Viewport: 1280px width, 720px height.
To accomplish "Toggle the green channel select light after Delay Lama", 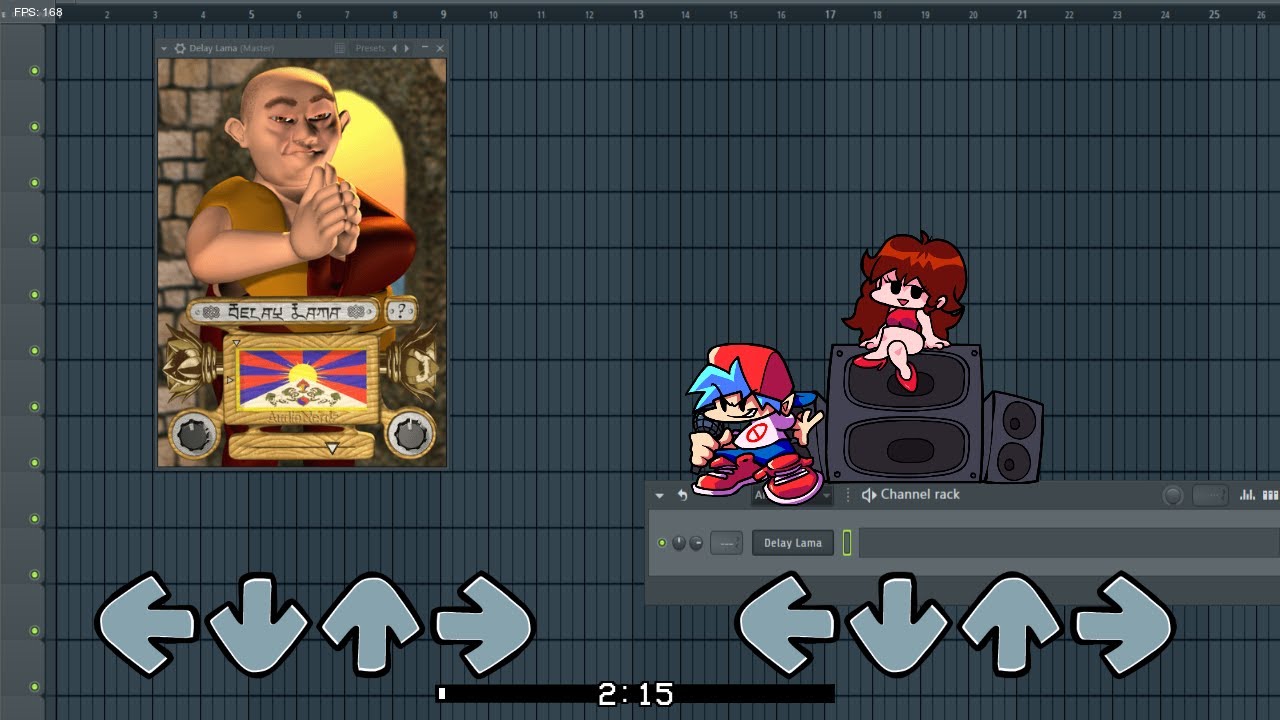I will tap(847, 543).
